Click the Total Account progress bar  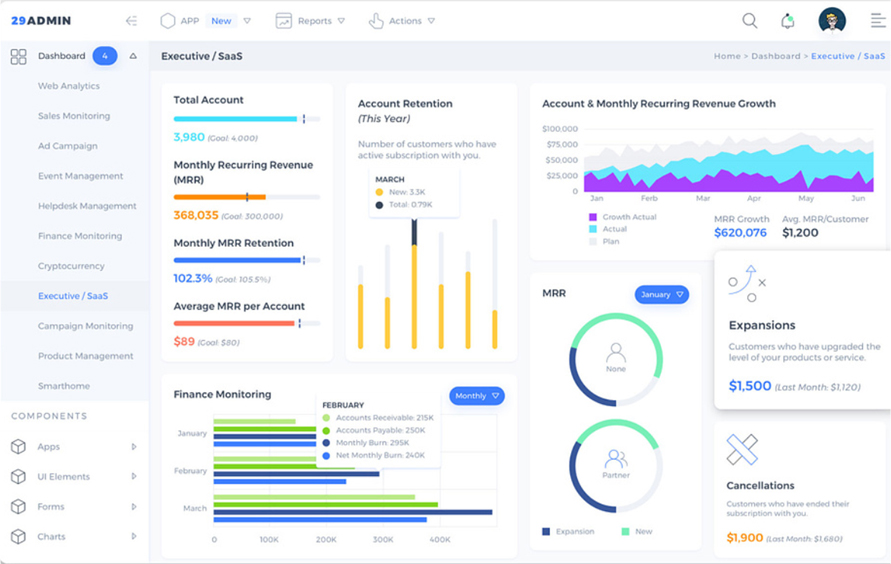(x=246, y=119)
